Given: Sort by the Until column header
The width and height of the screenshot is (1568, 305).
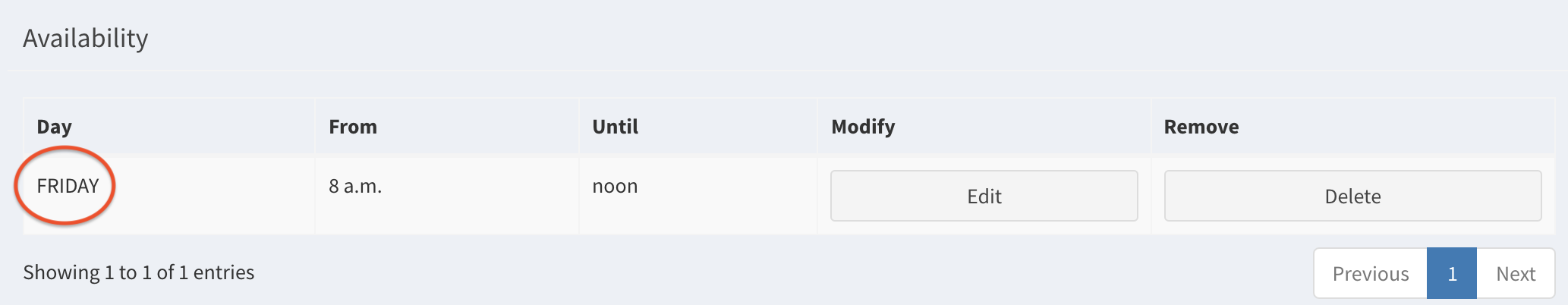Looking at the screenshot, I should (x=615, y=127).
